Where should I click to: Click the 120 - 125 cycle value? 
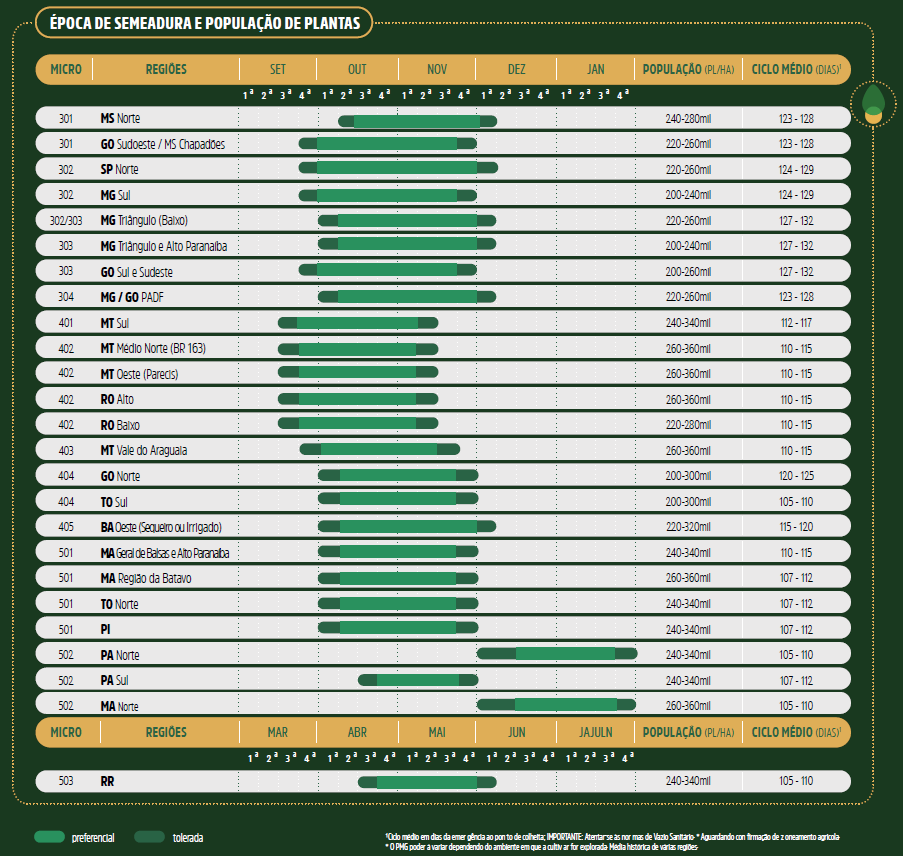(796, 476)
